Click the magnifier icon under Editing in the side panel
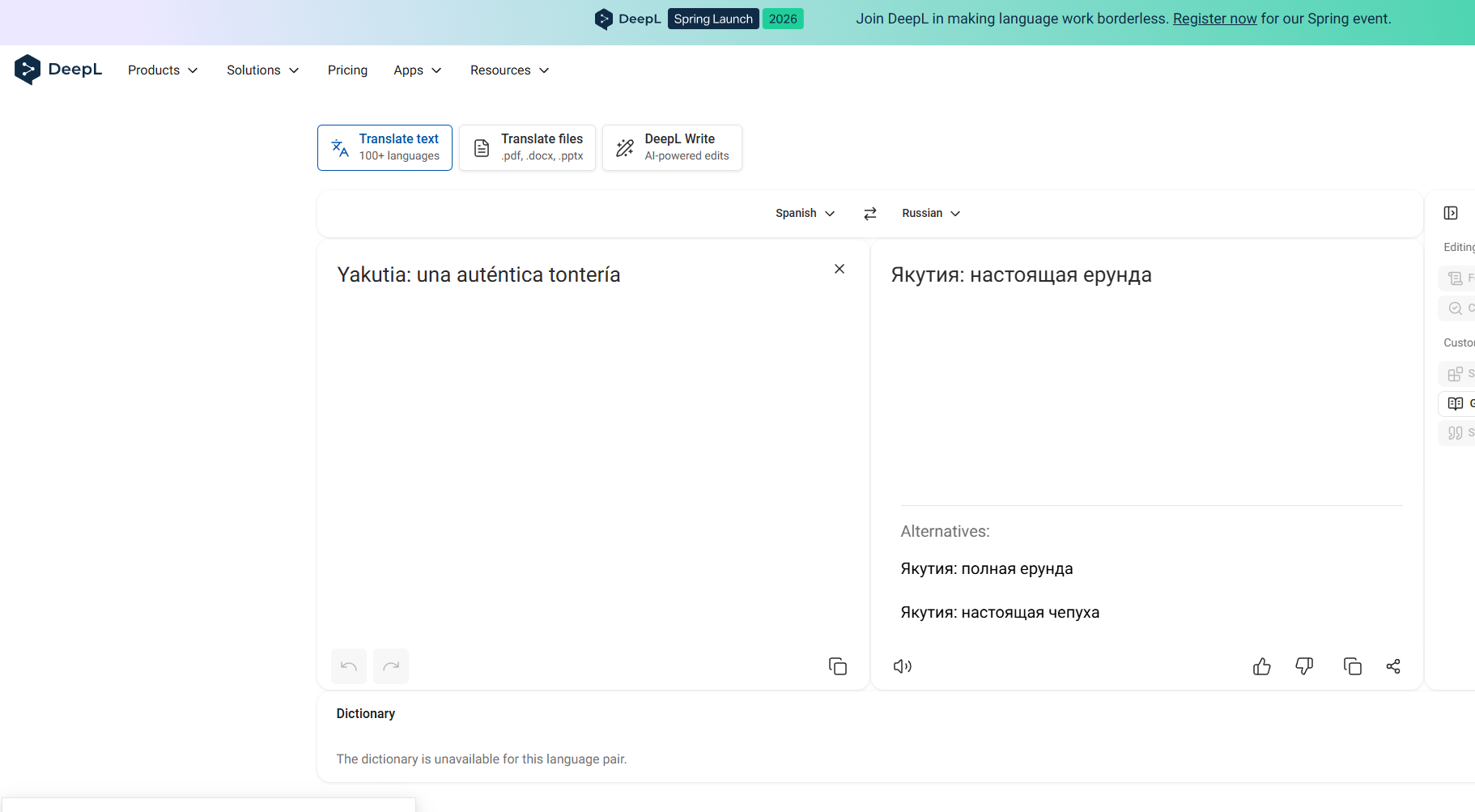The image size is (1475, 812). tap(1456, 308)
